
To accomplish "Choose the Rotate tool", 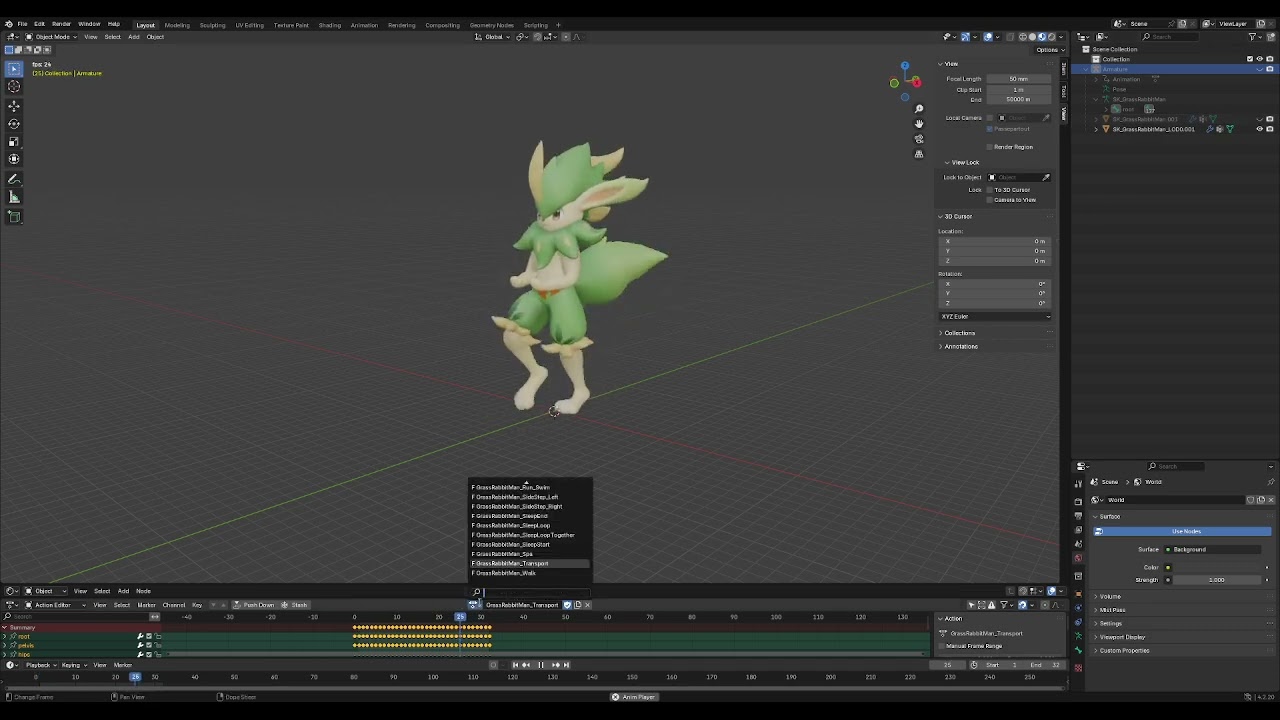I will point(14,124).
